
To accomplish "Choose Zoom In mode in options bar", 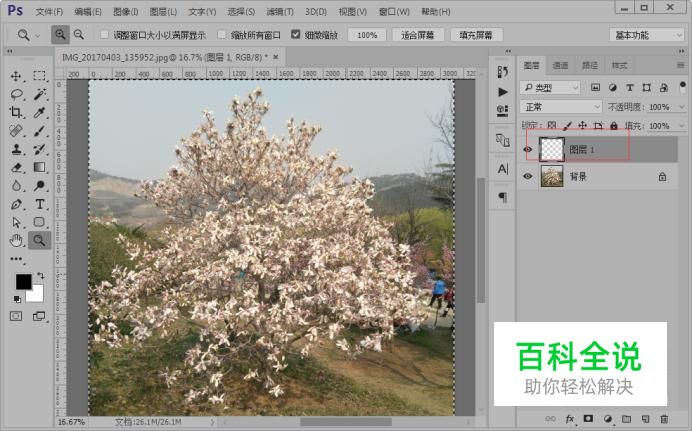I will [60, 34].
